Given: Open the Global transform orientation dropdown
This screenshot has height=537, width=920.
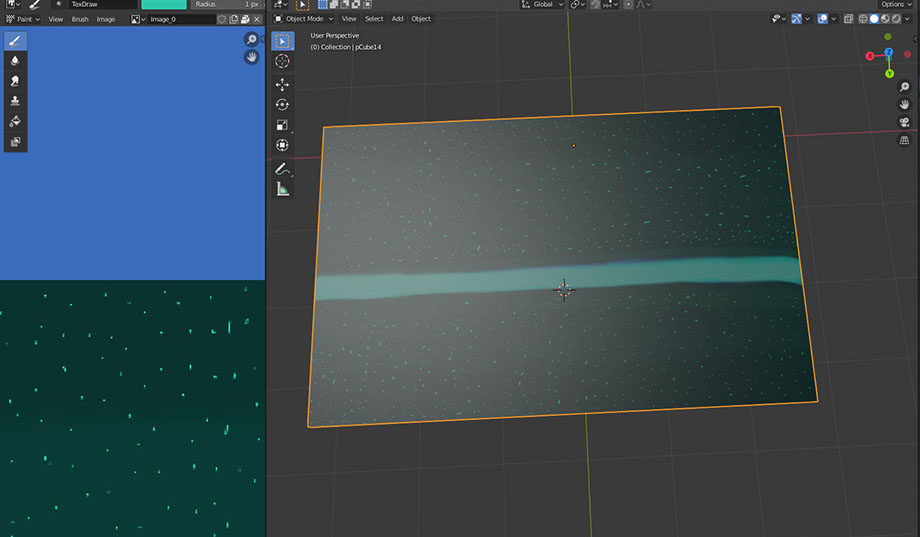Looking at the screenshot, I should coord(545,5).
